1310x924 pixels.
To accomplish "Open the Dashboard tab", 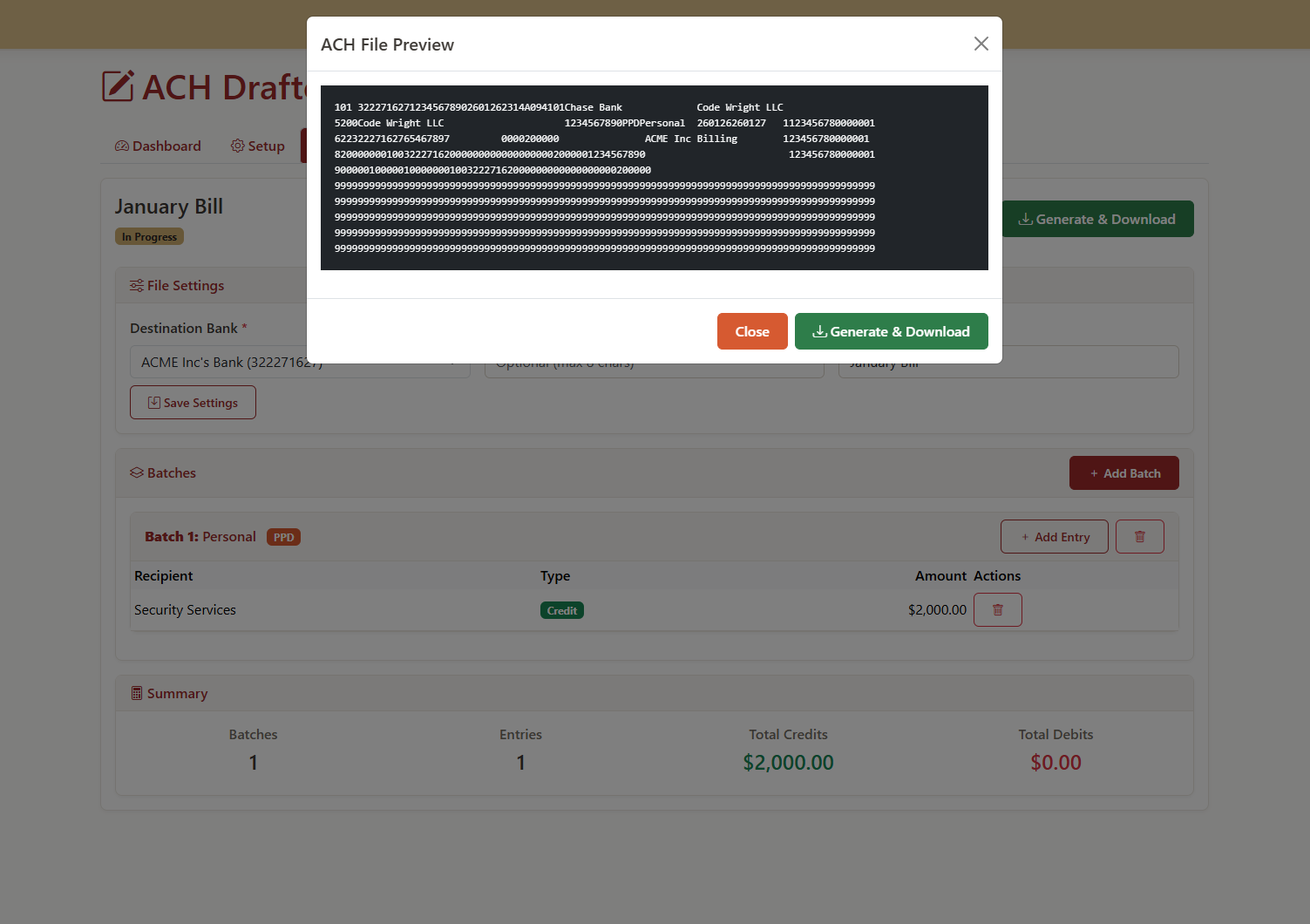I will click(158, 146).
